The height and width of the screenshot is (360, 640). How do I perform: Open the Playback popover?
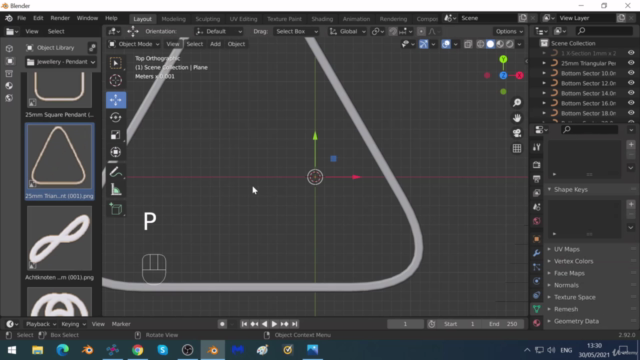pos(40,324)
